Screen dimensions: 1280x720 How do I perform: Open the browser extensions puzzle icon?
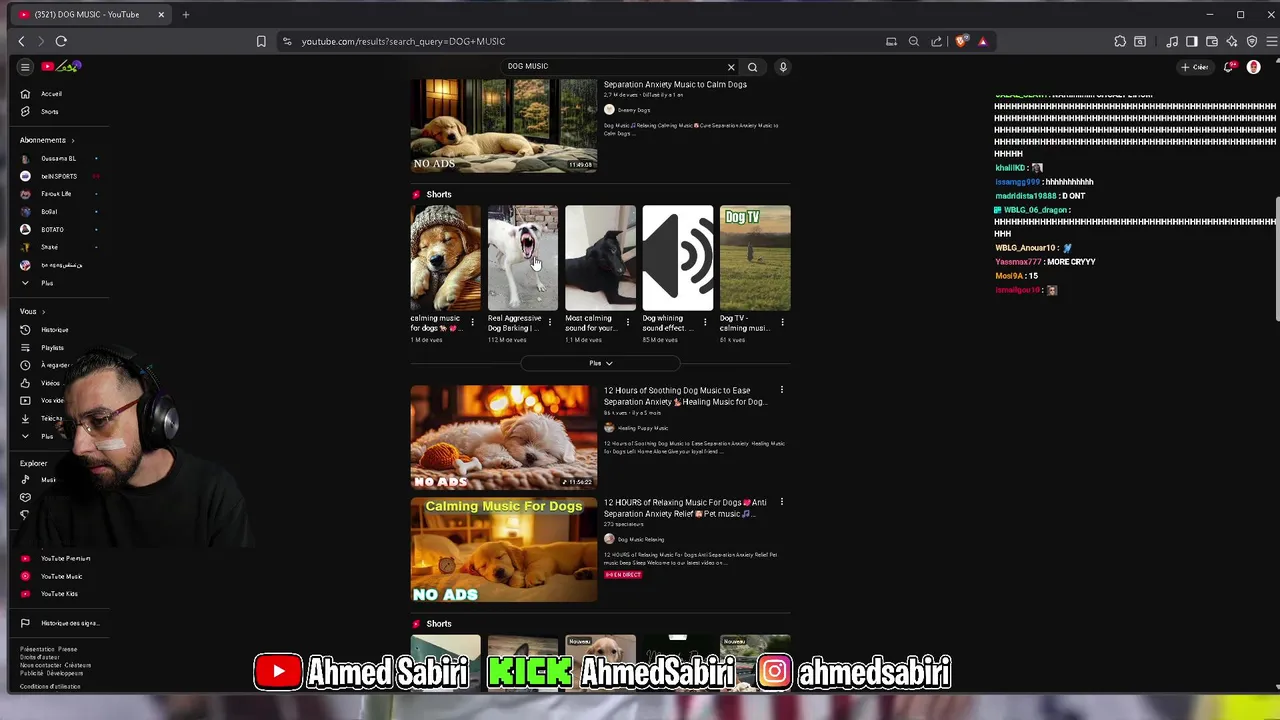coord(1120,41)
